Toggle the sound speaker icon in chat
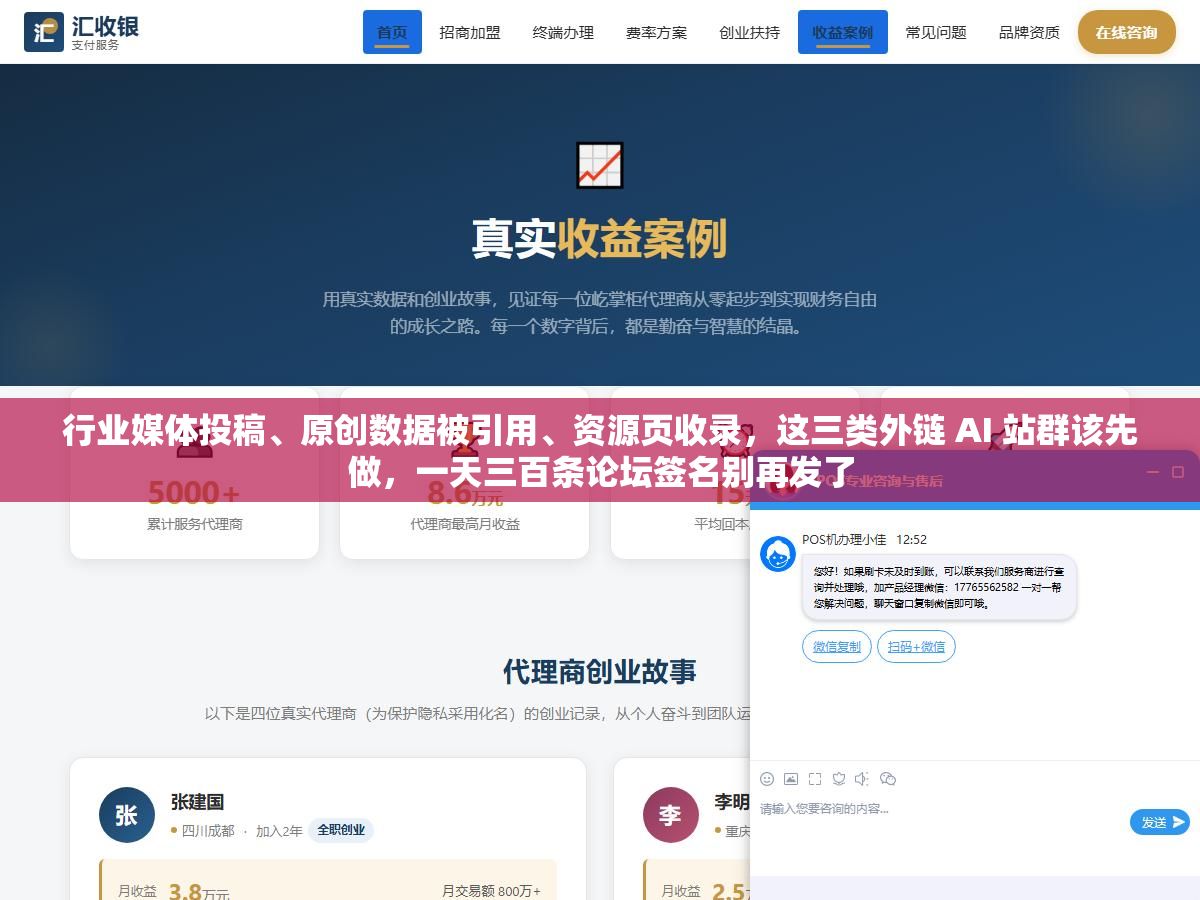The image size is (1200, 900). [863, 779]
